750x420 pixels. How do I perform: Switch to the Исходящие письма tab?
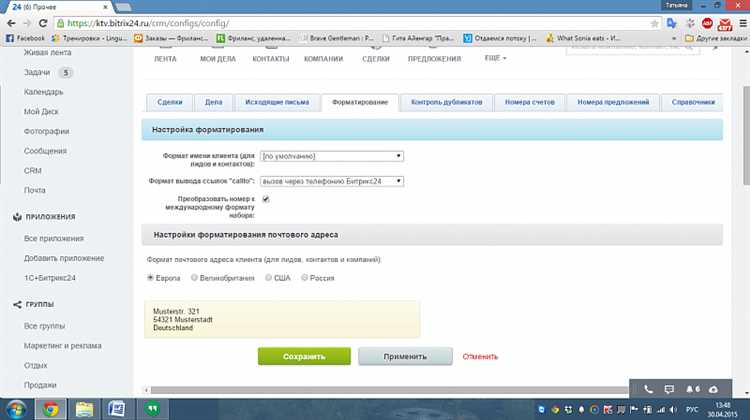pos(277,102)
